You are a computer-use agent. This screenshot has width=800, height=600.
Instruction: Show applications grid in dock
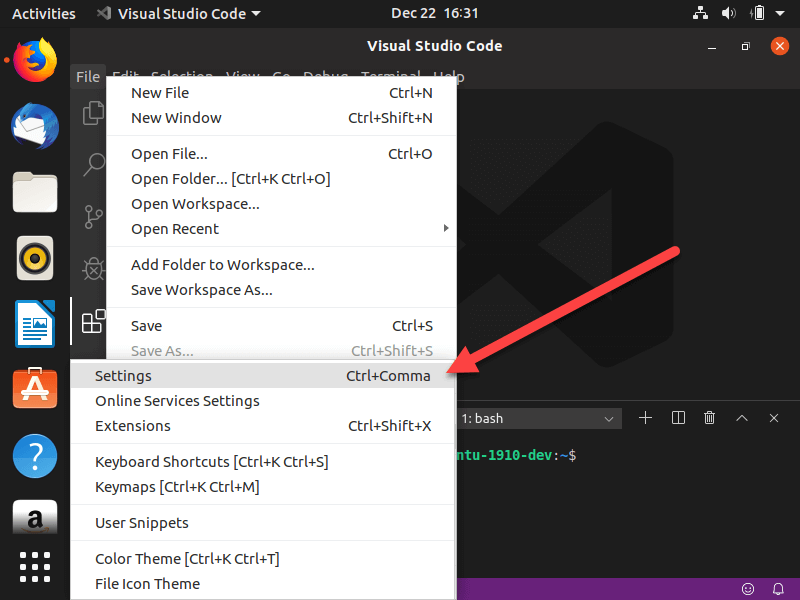point(35,567)
